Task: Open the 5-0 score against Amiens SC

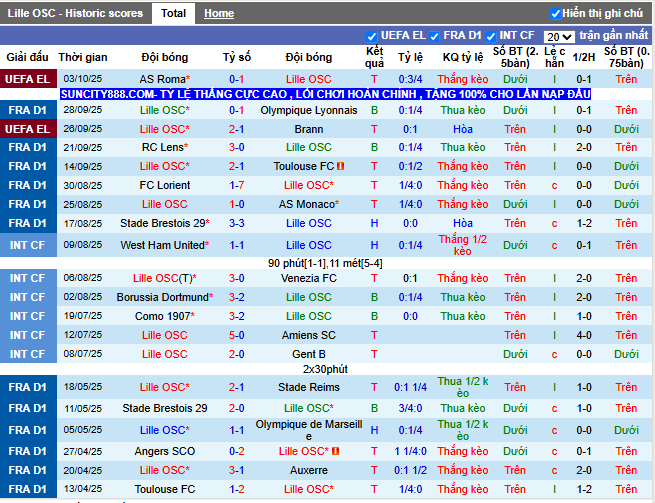Action: (x=236, y=335)
